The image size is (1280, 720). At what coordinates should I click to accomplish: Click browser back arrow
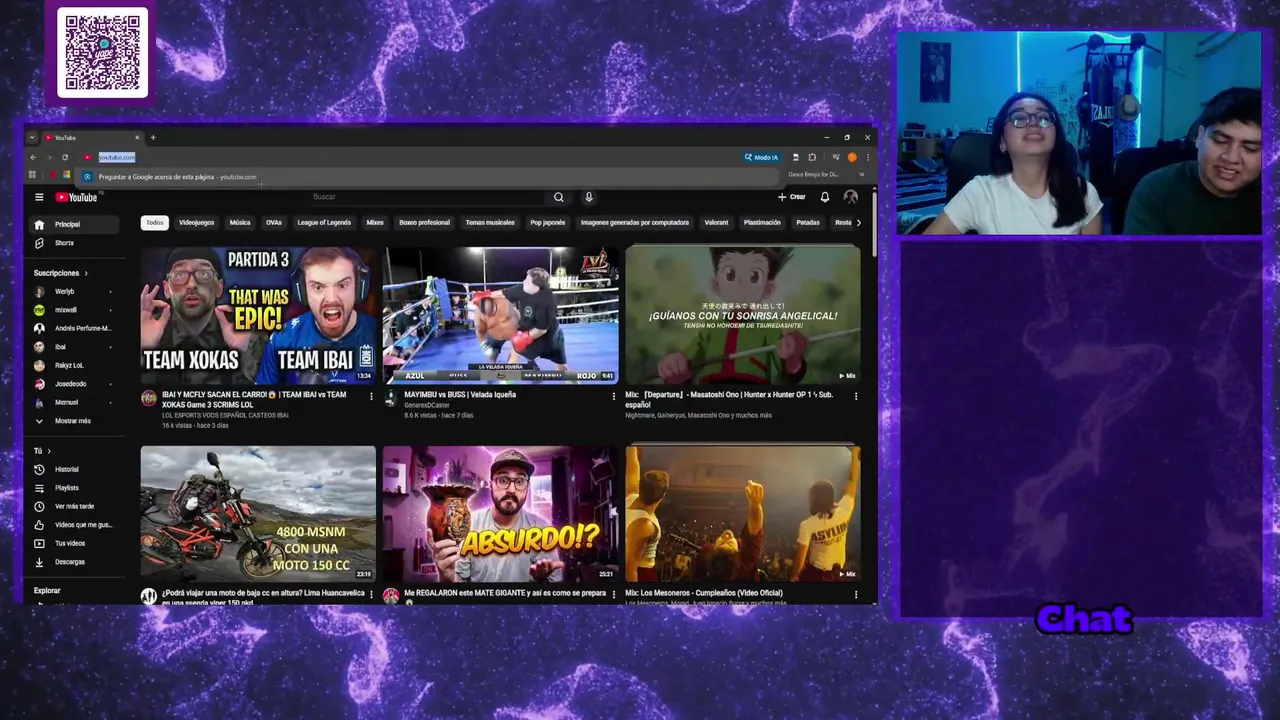(x=33, y=157)
